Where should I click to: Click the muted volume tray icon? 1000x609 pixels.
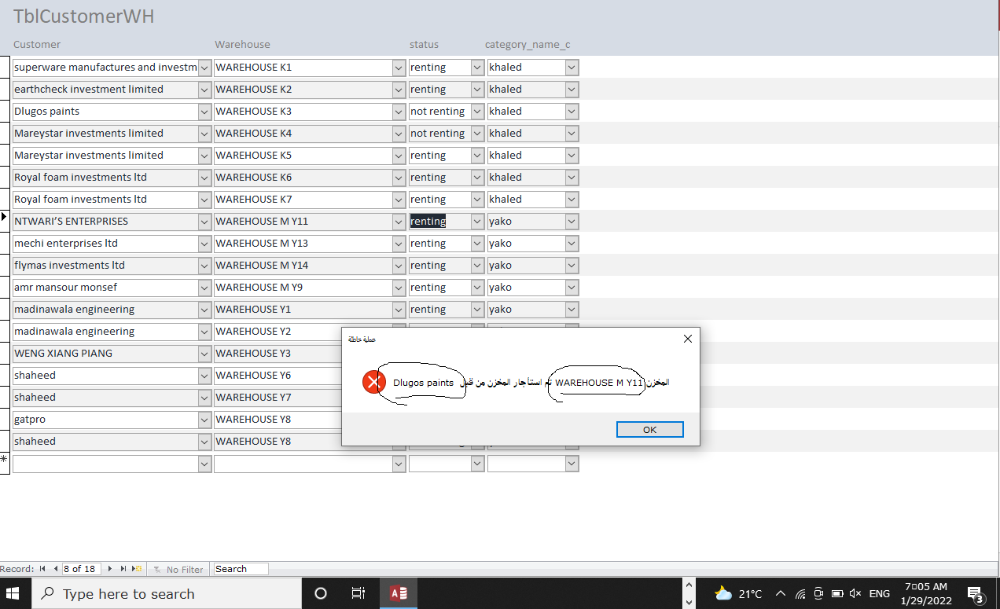[855, 594]
